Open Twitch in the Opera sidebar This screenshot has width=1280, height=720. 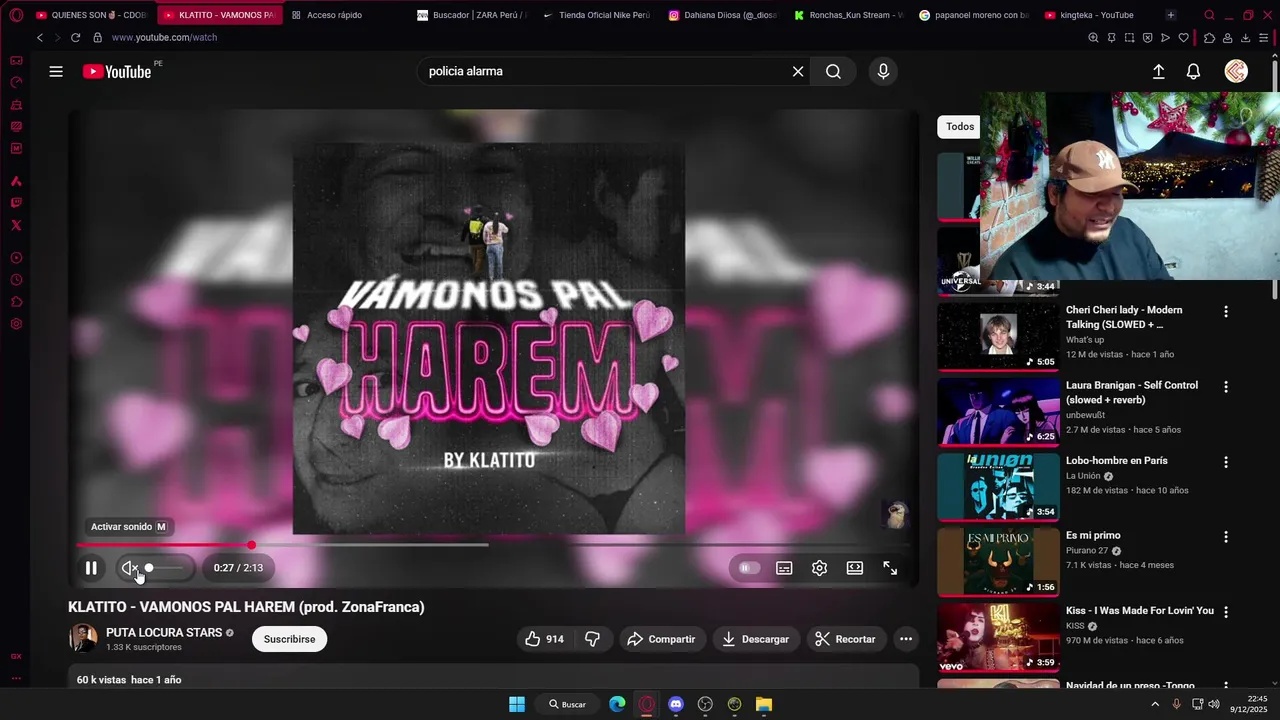[16, 203]
